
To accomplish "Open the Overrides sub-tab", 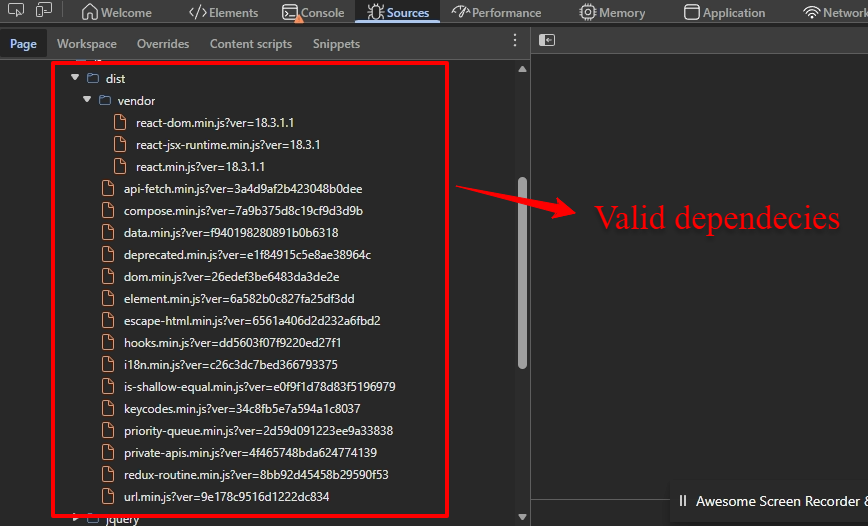I will 163,44.
